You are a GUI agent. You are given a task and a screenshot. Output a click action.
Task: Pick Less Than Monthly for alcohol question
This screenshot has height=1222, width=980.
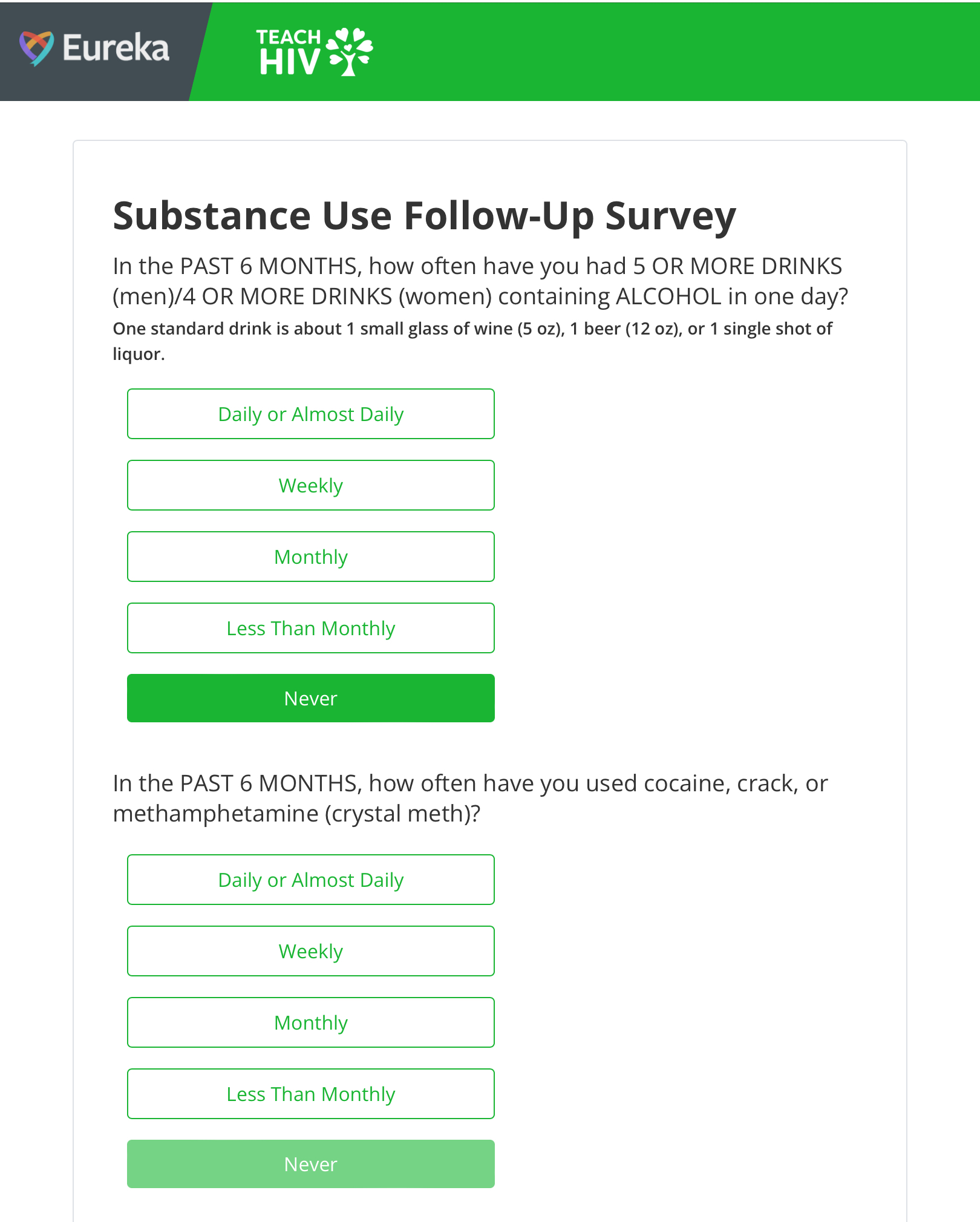(311, 628)
